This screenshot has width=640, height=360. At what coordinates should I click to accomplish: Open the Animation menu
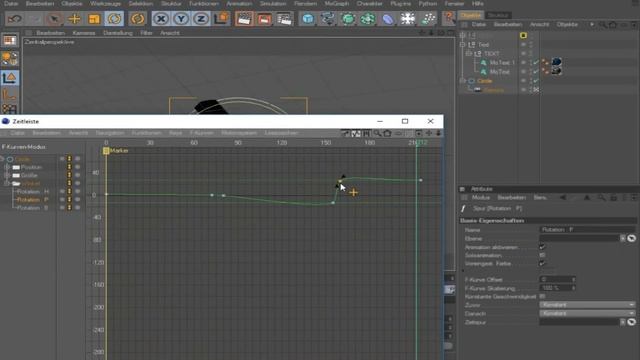pyautogui.click(x=240, y=4)
